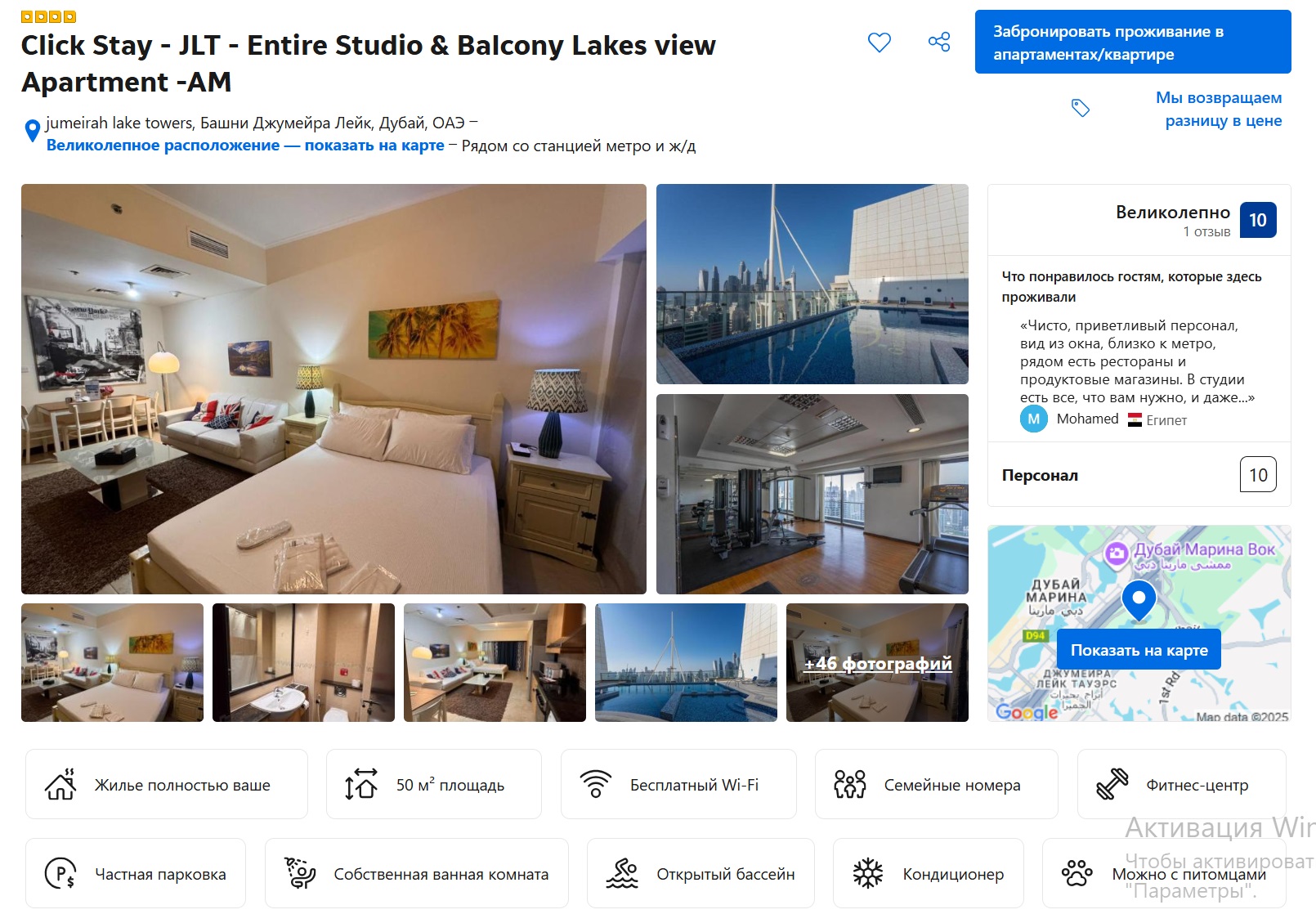This screenshot has height=923, width=1316.
Task: Click the pets paw icon
Action: pyautogui.click(x=1077, y=873)
